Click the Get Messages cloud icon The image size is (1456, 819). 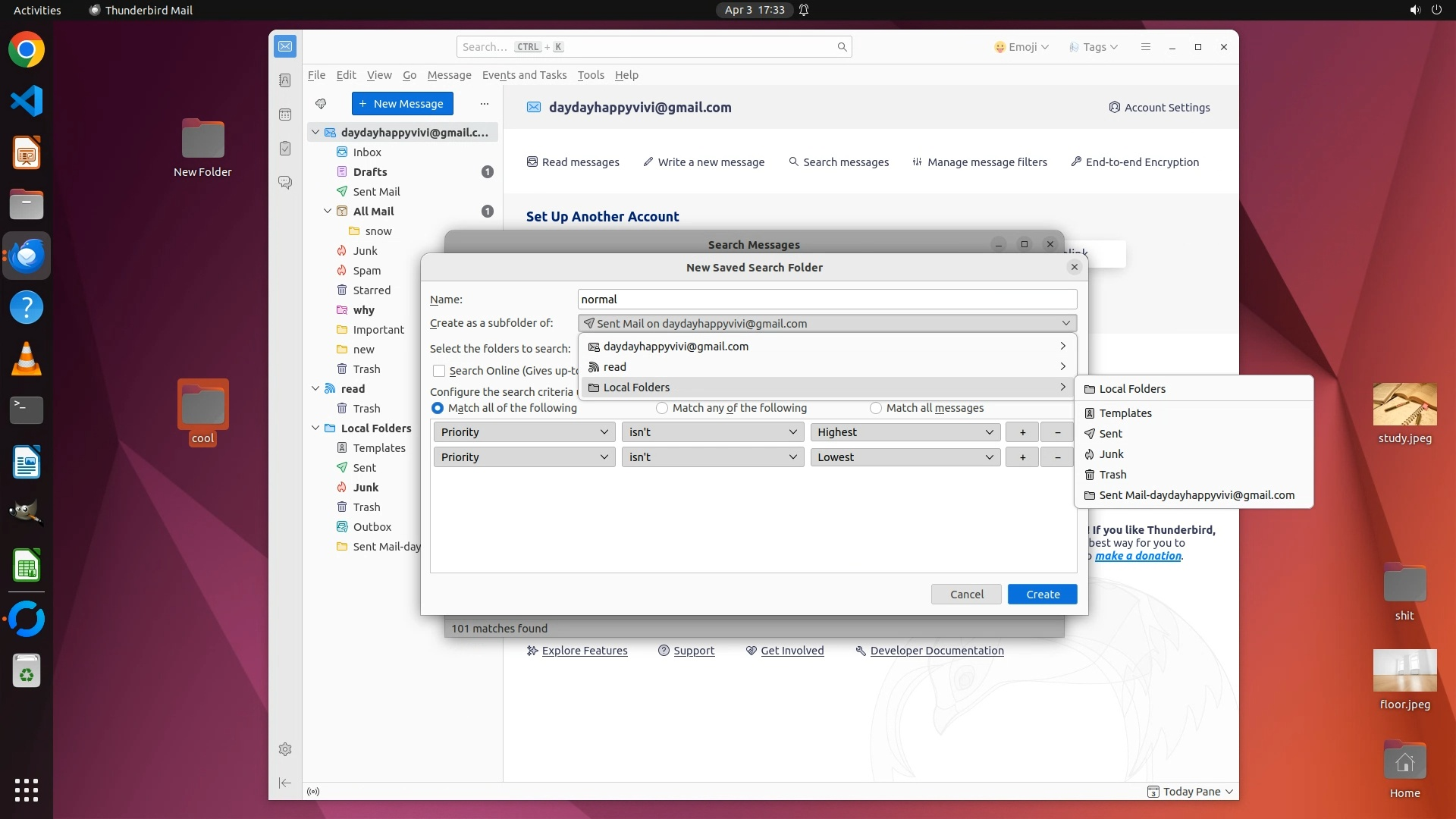321,104
